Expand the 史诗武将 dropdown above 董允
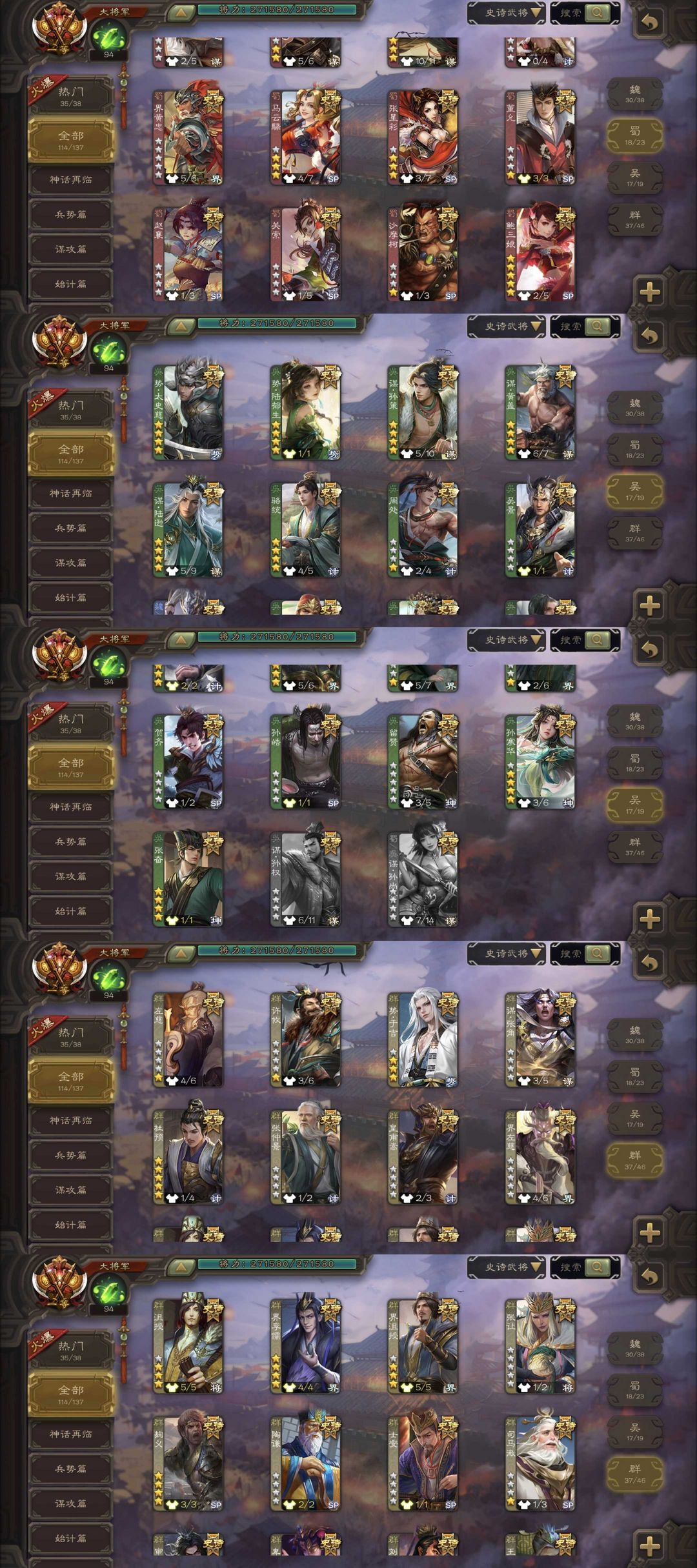The image size is (697, 1568). [507, 13]
